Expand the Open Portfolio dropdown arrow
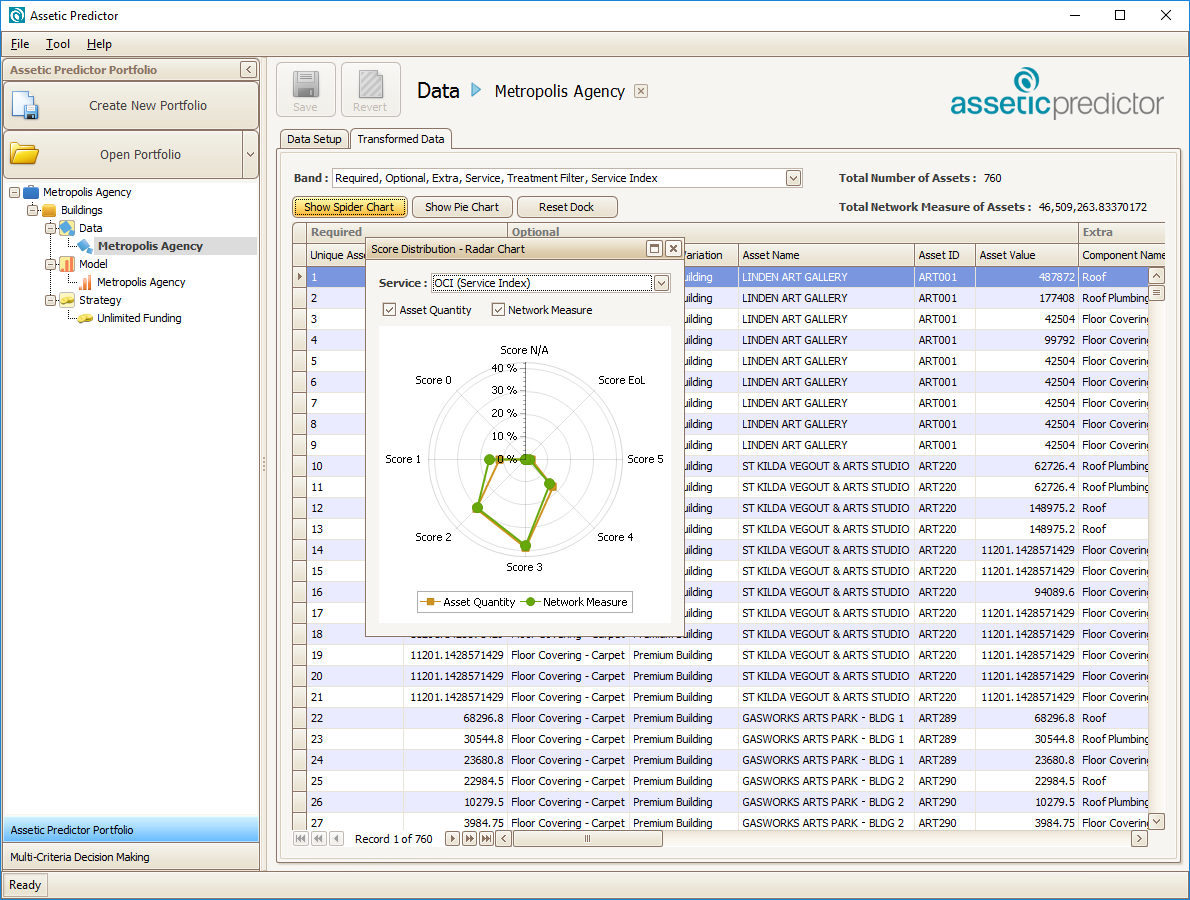The height and width of the screenshot is (900, 1190). pos(250,154)
